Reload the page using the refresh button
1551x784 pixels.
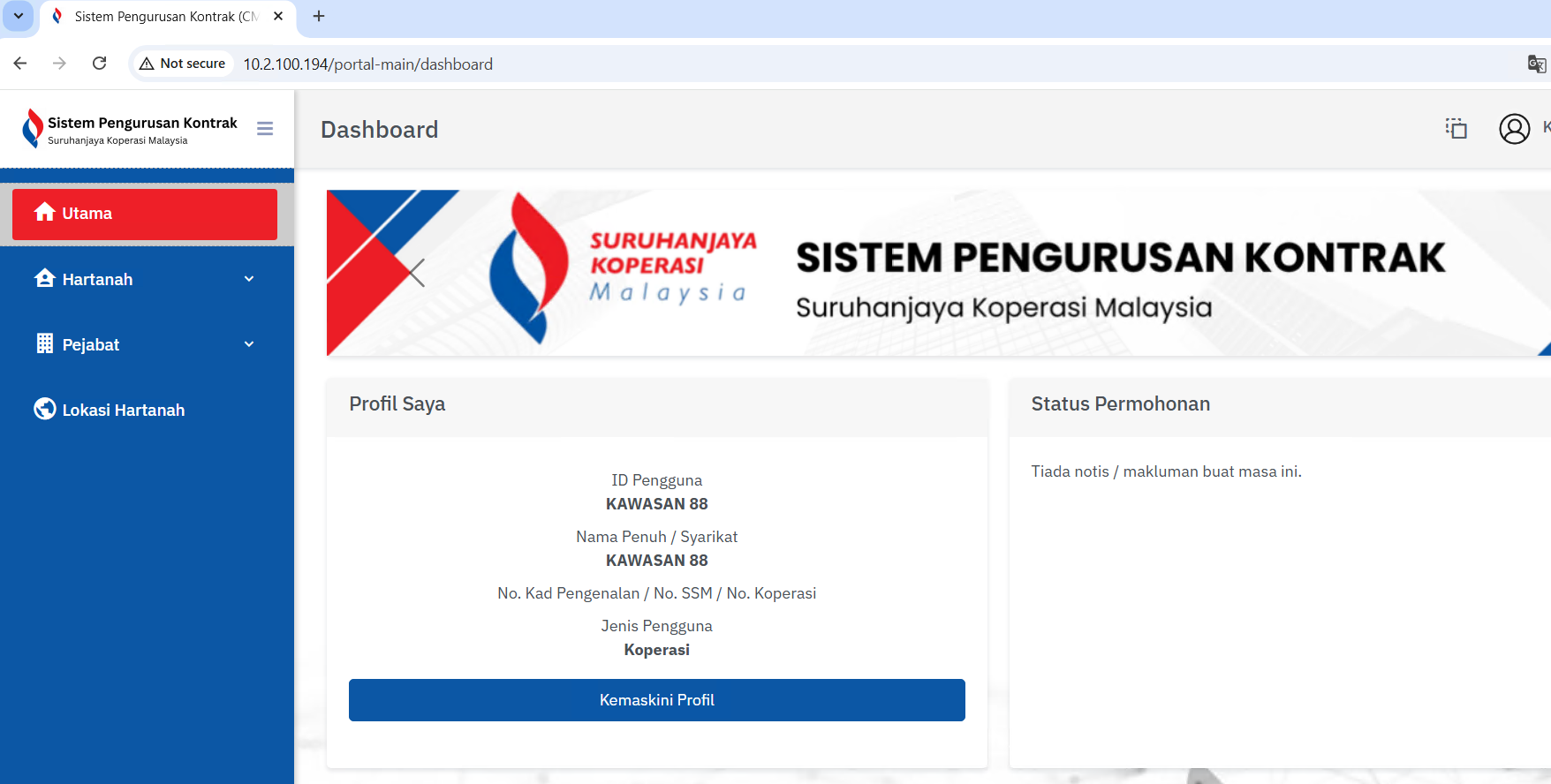coord(100,64)
